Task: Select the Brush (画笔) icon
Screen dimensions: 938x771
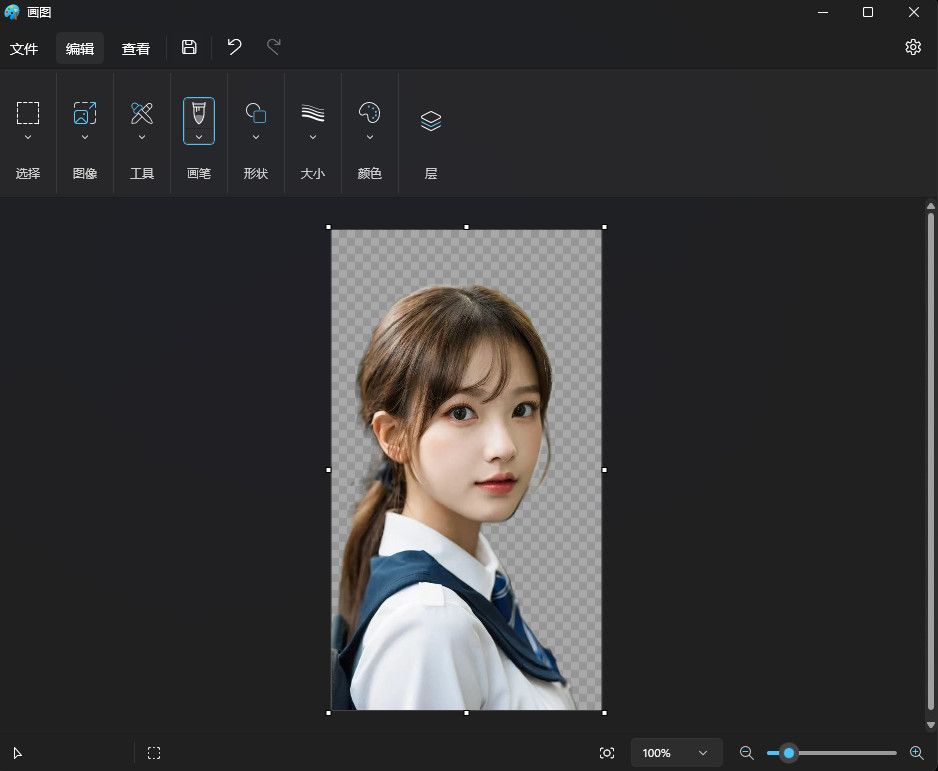Action: coord(199,112)
